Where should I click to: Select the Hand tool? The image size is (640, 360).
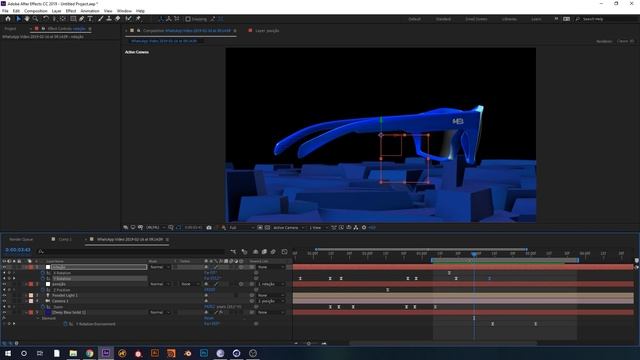coord(27,19)
